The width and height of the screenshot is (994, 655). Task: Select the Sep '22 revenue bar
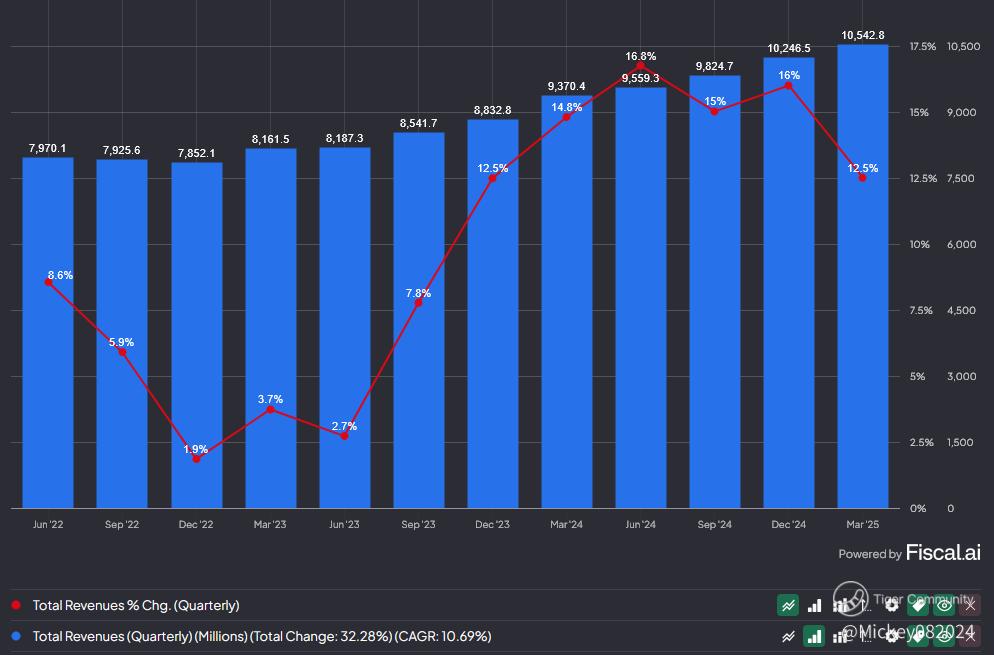coord(122,334)
